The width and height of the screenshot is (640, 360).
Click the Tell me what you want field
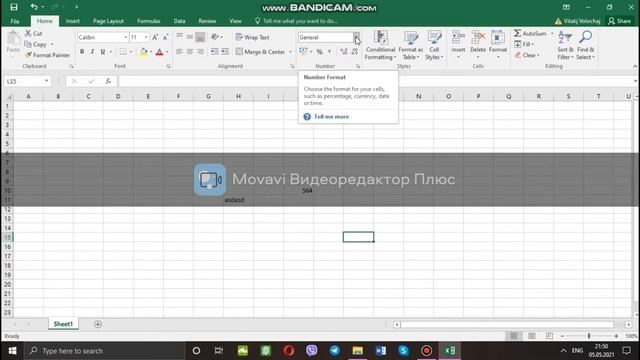click(x=296, y=21)
